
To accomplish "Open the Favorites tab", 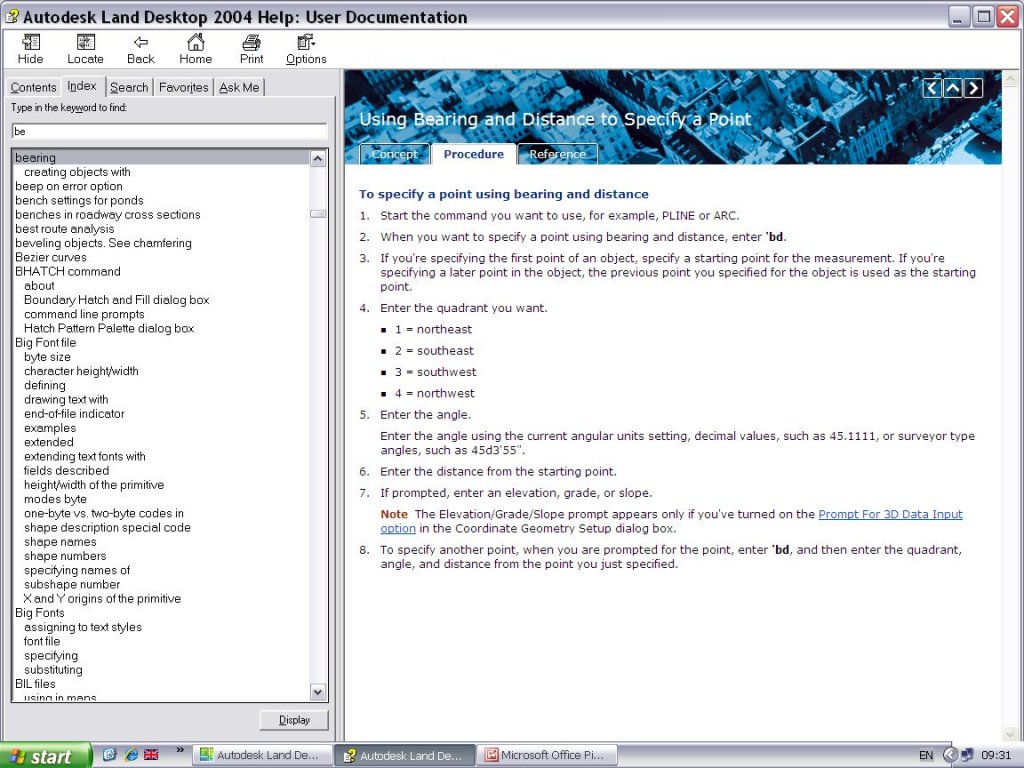I will [184, 88].
